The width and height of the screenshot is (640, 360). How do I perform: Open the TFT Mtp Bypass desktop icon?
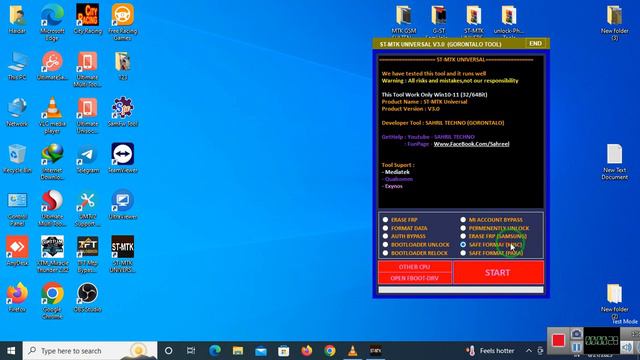(87, 254)
